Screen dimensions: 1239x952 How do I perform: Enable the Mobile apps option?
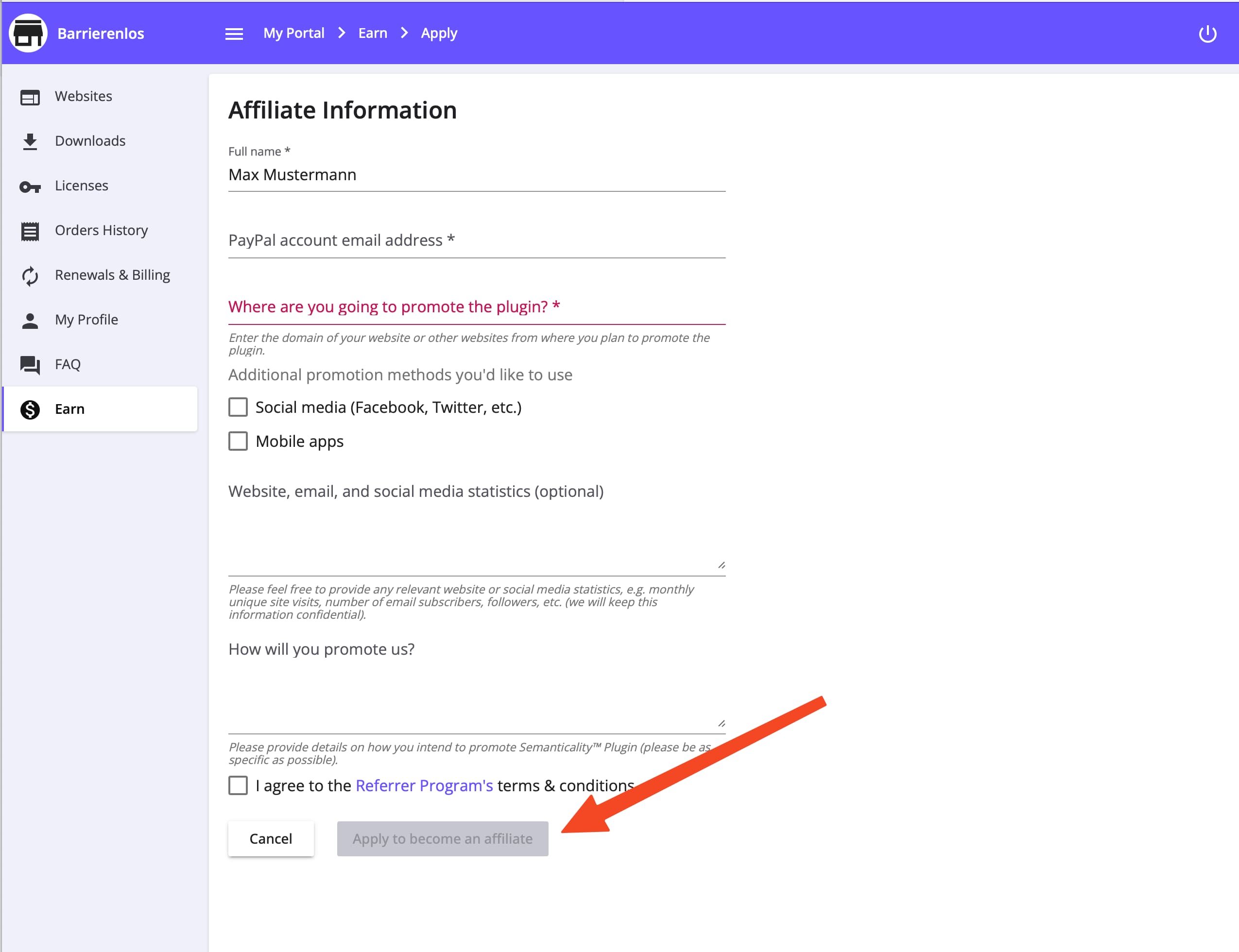(238, 441)
